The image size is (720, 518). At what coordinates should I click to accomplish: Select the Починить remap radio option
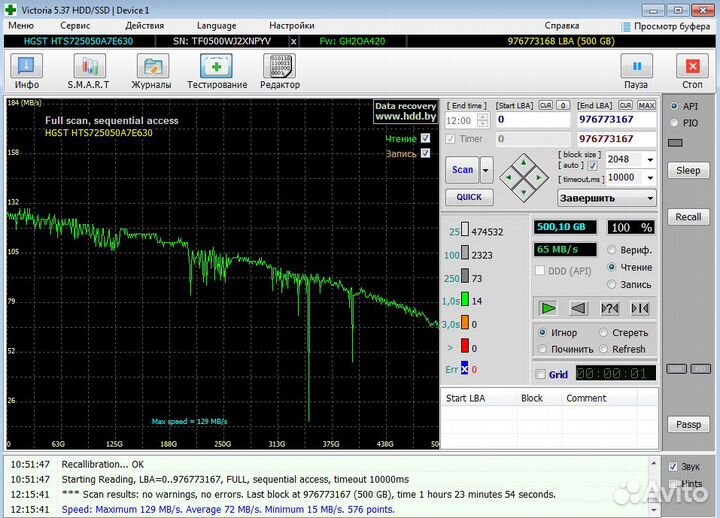(544, 349)
